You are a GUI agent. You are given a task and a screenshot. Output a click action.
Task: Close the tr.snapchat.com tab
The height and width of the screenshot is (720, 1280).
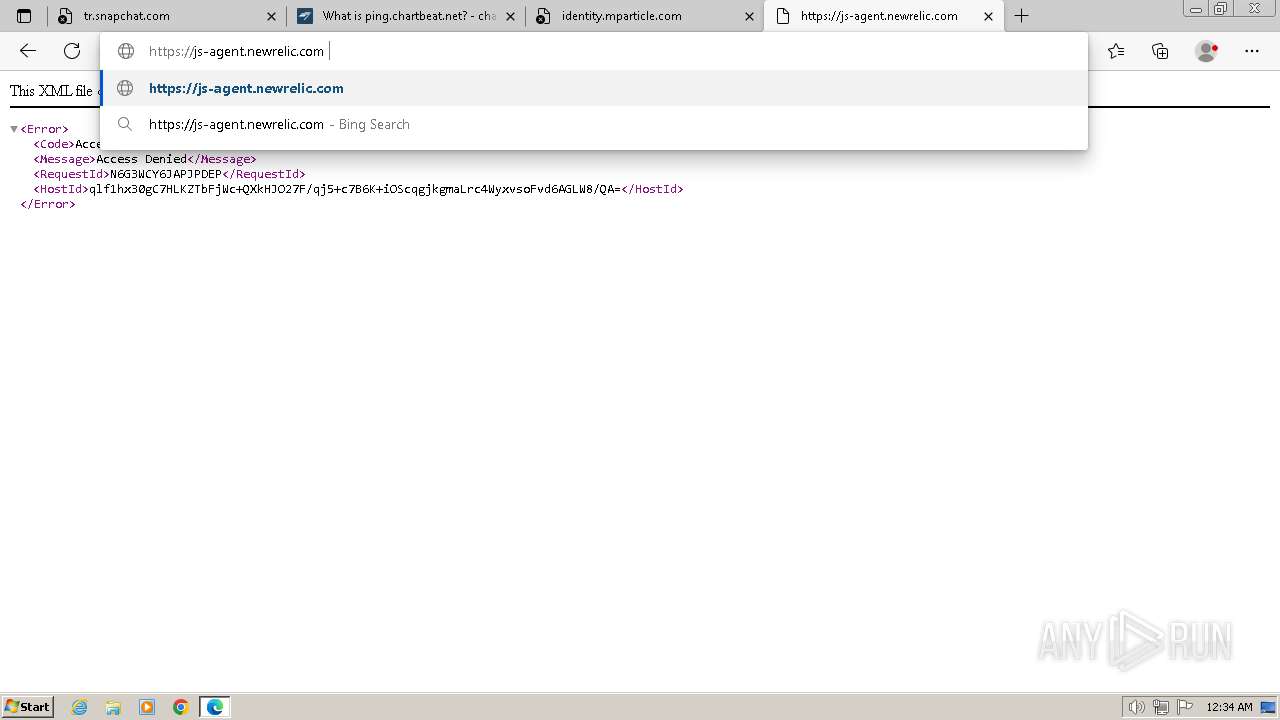tap(271, 16)
